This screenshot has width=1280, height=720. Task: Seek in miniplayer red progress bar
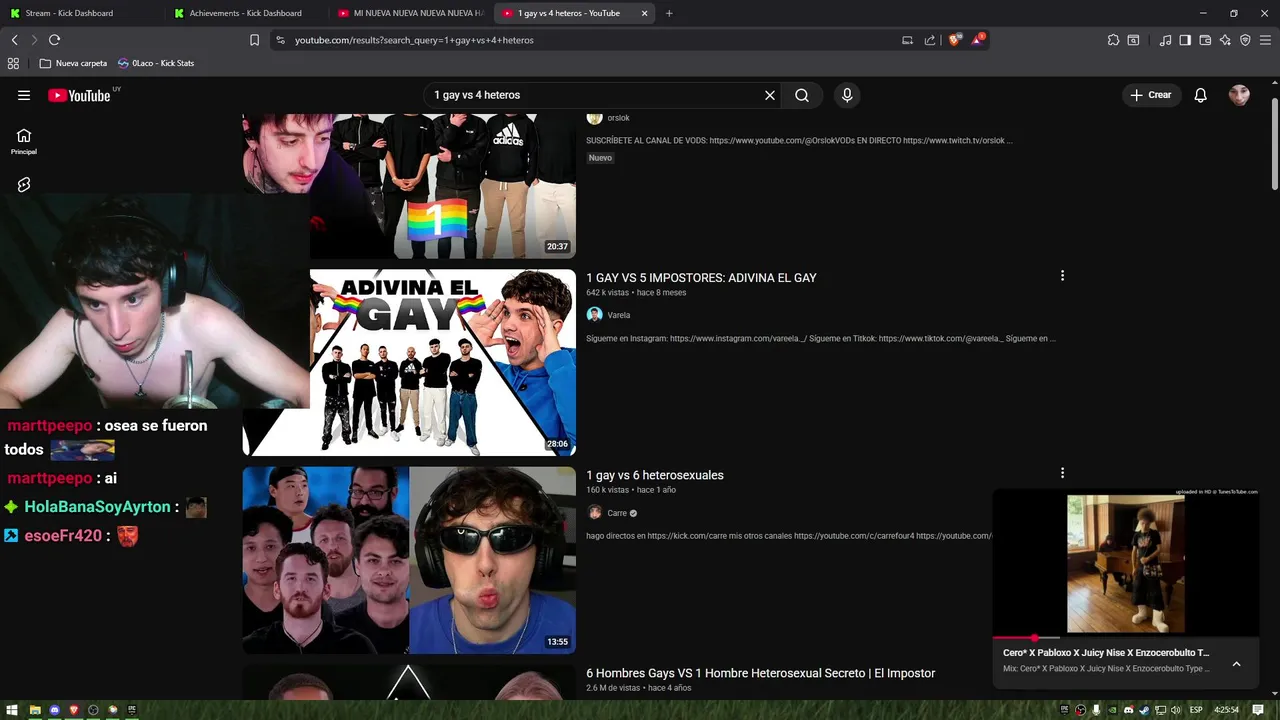1125,637
